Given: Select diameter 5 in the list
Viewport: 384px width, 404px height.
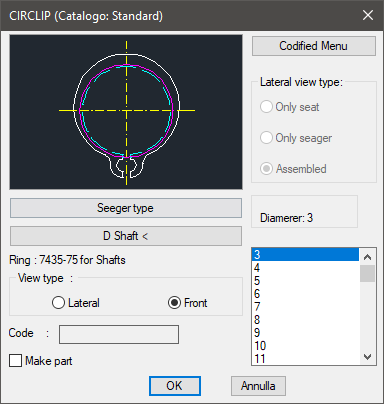Looking at the screenshot, I should click(306, 281).
